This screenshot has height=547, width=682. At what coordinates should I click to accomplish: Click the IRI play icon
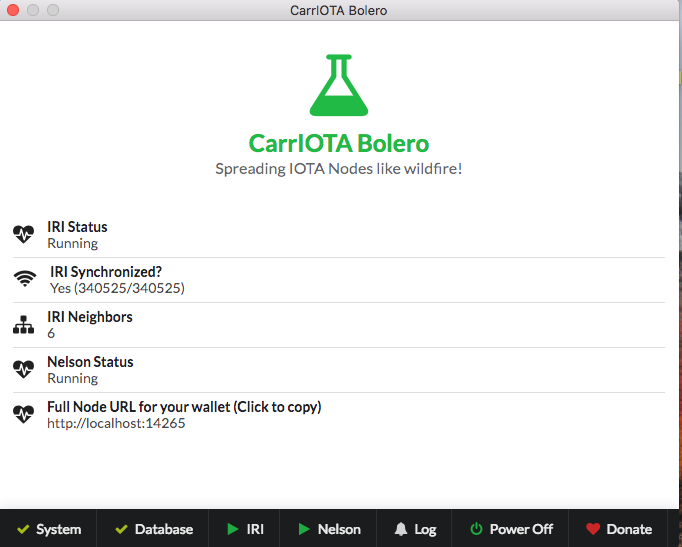click(x=233, y=529)
